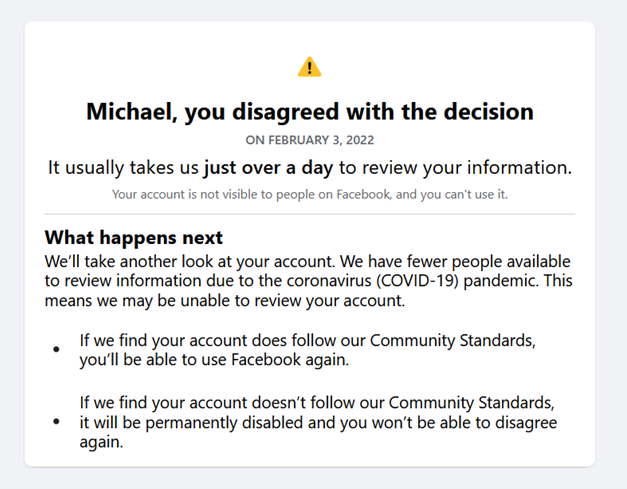
Task: Click the second bullet point dot
Action: tap(56, 421)
